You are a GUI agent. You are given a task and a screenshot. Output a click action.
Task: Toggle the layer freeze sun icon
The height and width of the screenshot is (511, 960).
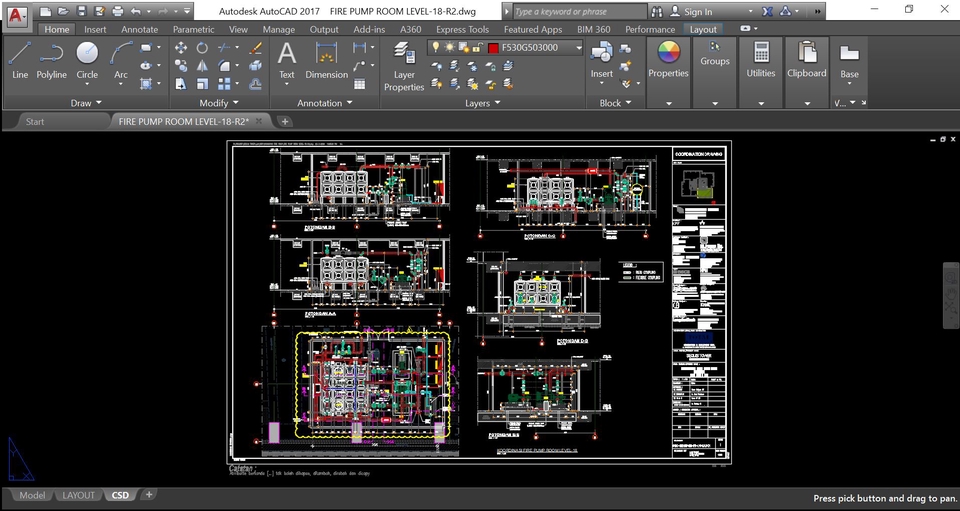[x=450, y=47]
